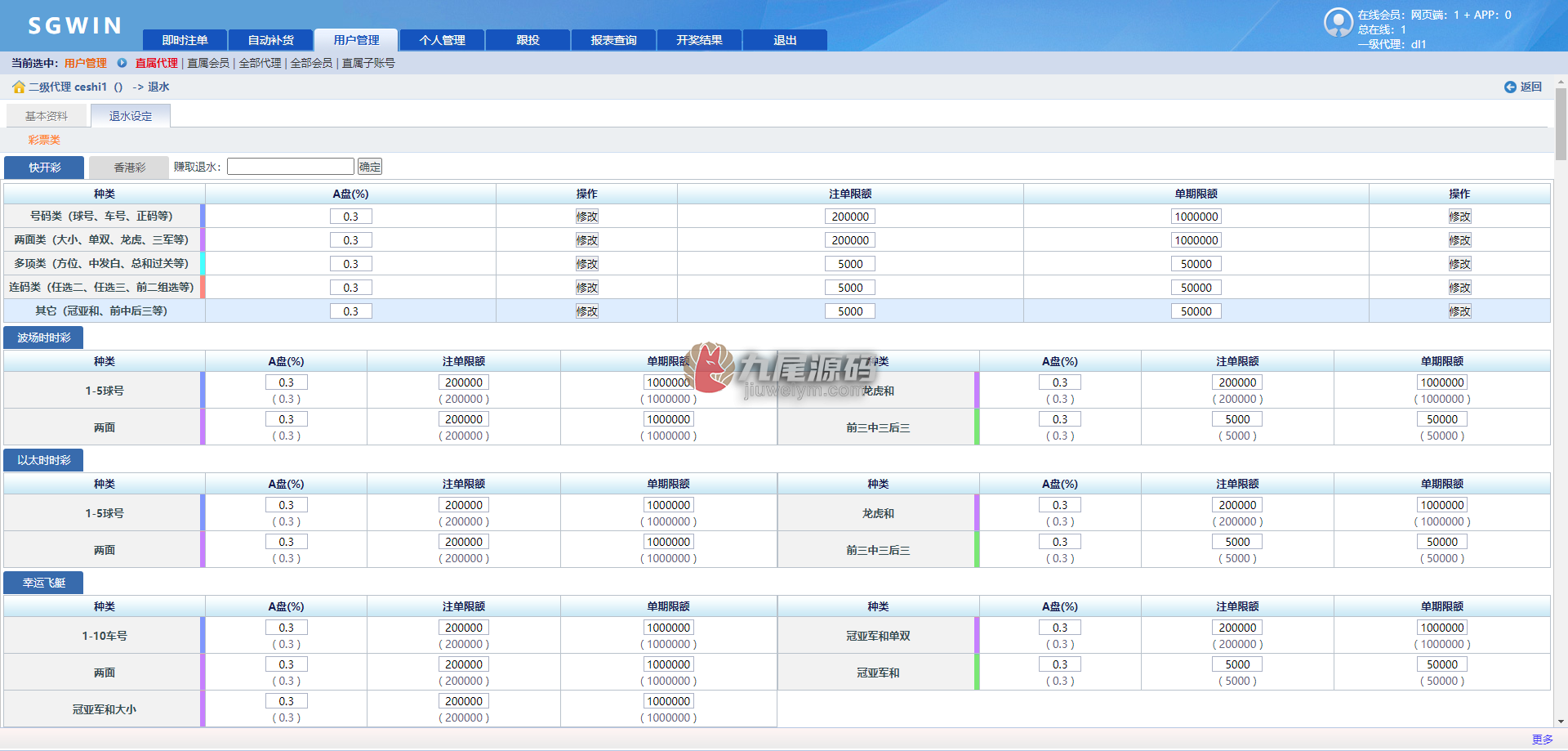Select the 香港彩 lottery tab

129,168
